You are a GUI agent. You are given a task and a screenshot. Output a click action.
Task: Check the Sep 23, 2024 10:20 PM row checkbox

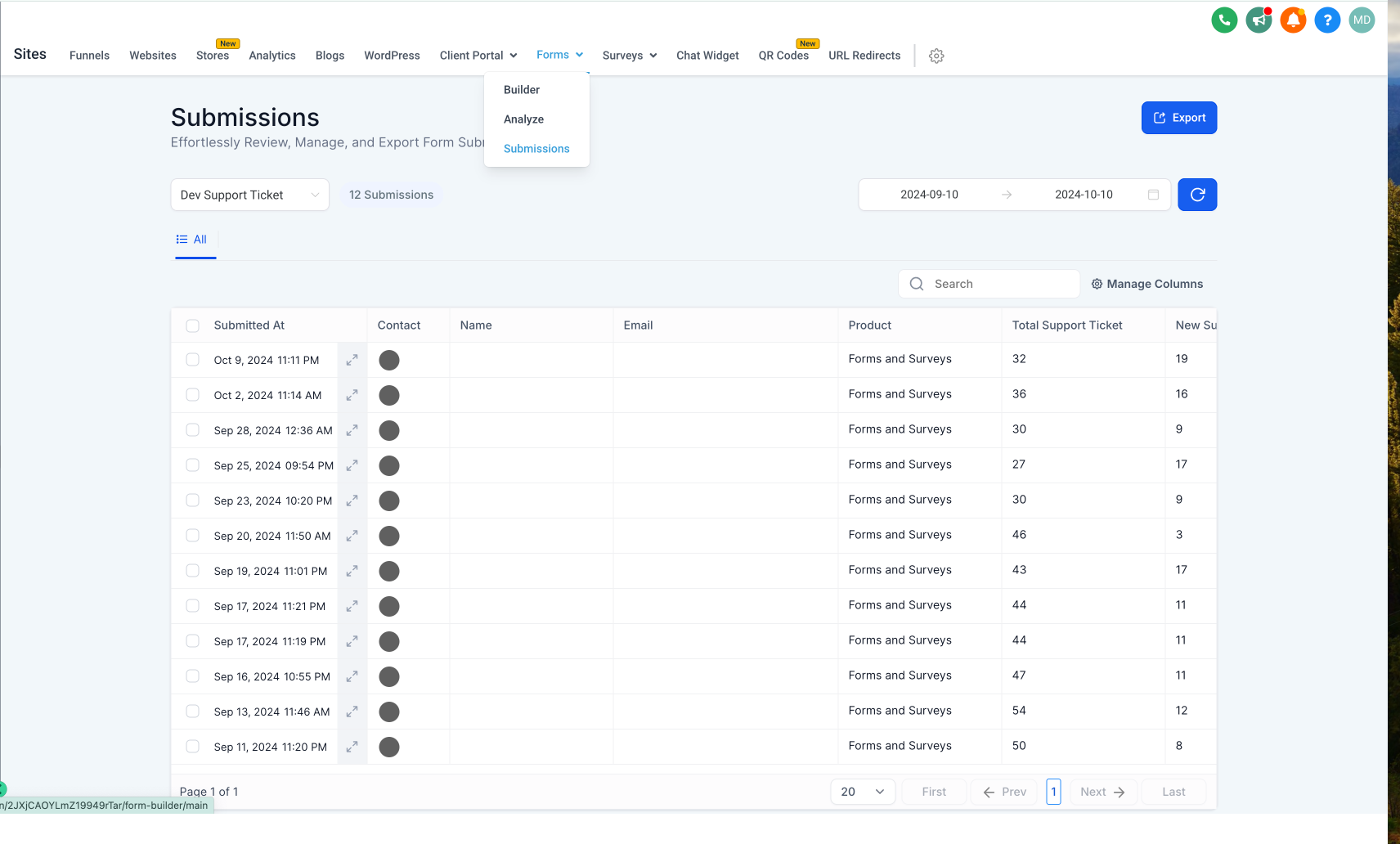click(192, 500)
